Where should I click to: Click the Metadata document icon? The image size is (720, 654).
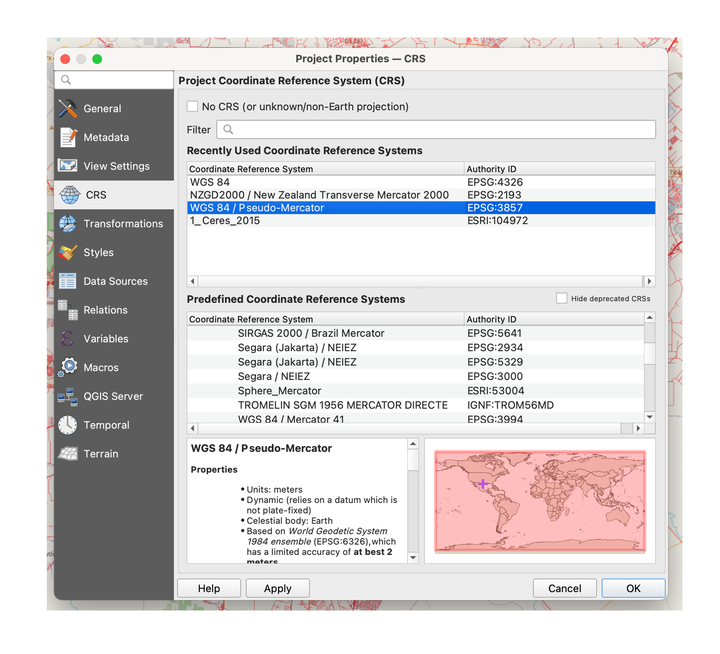point(68,137)
